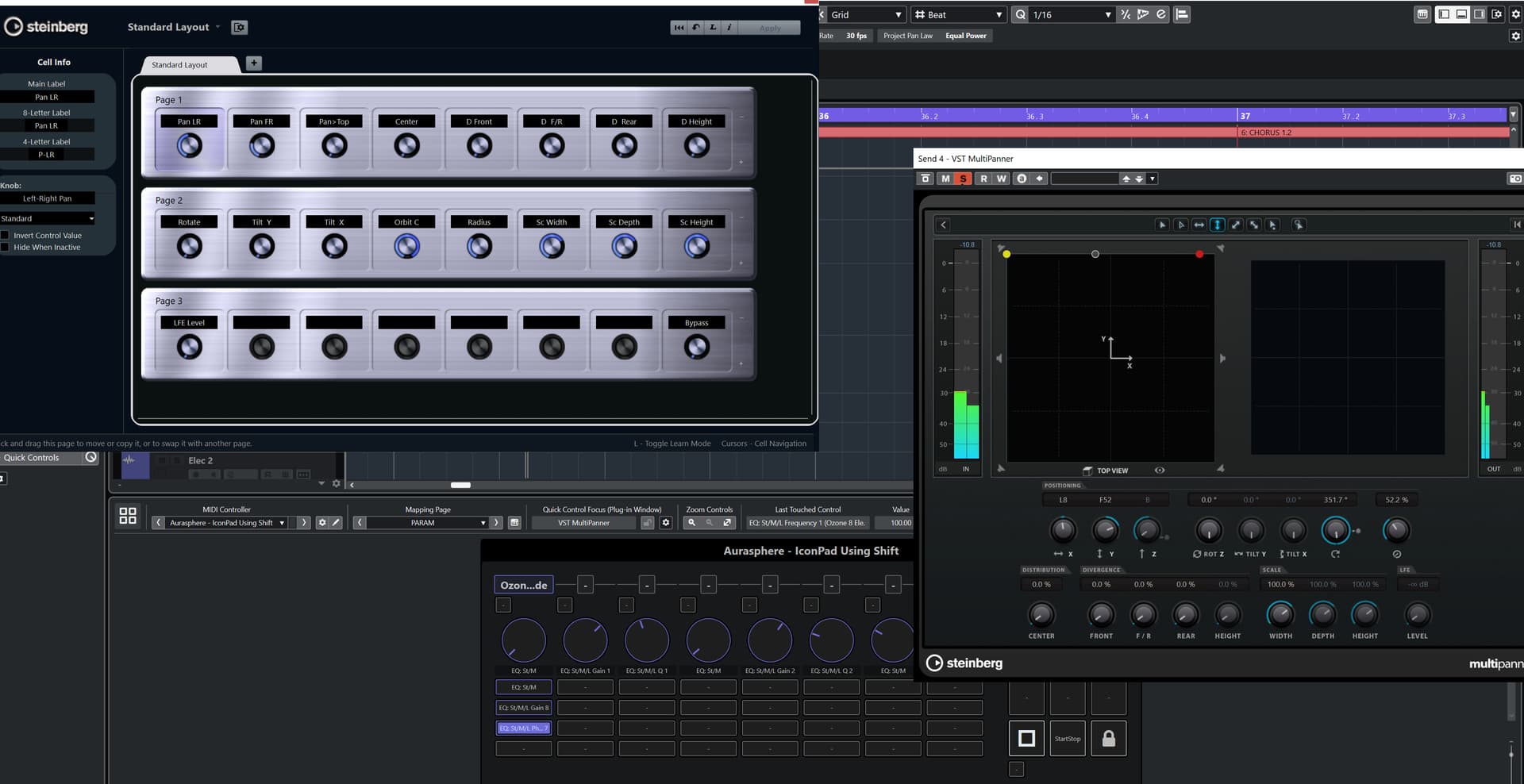Image resolution: width=1524 pixels, height=784 pixels.
Task: Select the vertical movement restriction tool in MultiPanner
Action: click(x=1217, y=225)
